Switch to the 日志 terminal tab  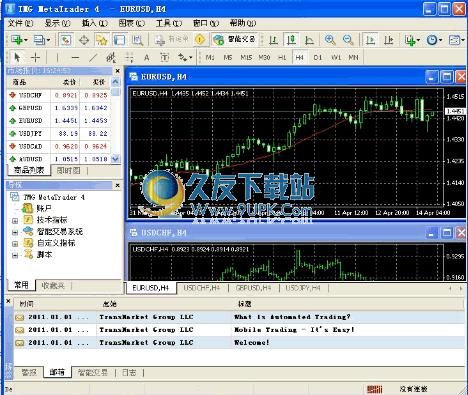point(129,372)
